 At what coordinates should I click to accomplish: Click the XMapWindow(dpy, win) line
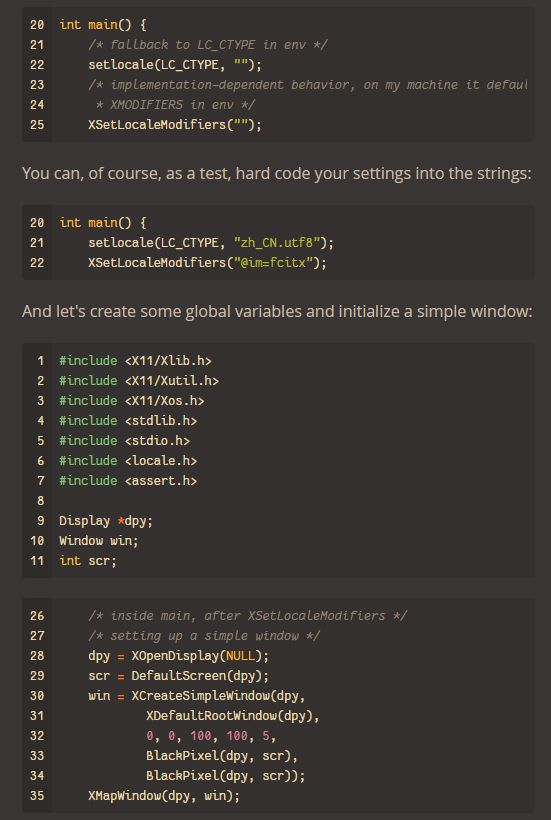point(164,795)
